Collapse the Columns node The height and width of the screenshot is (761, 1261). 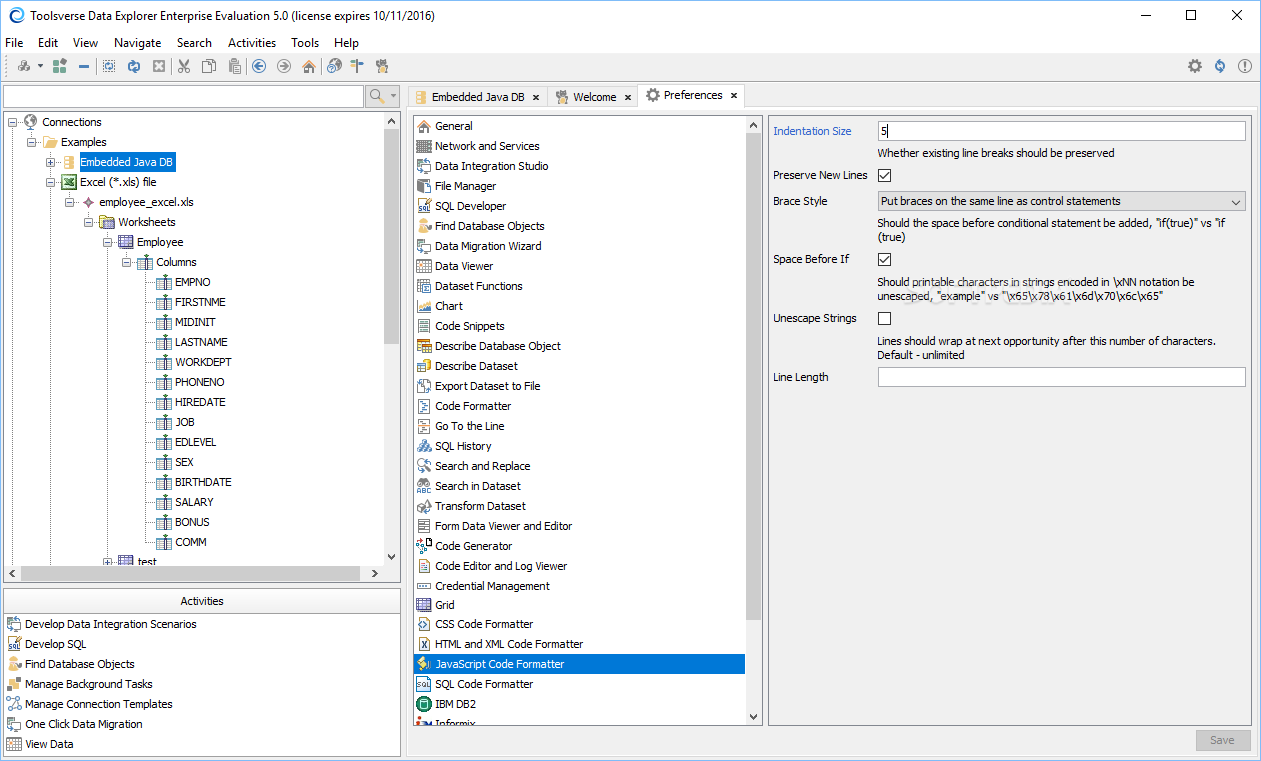point(127,262)
